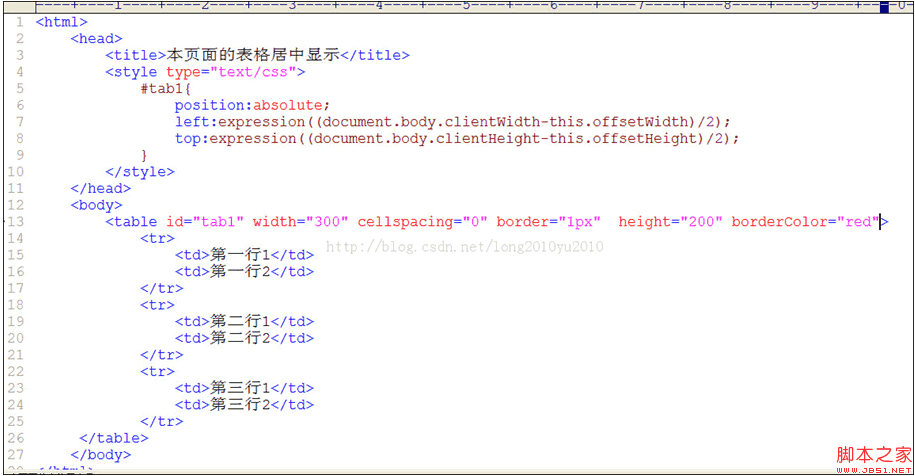Click the cell text 第一行1

[x=240, y=255]
